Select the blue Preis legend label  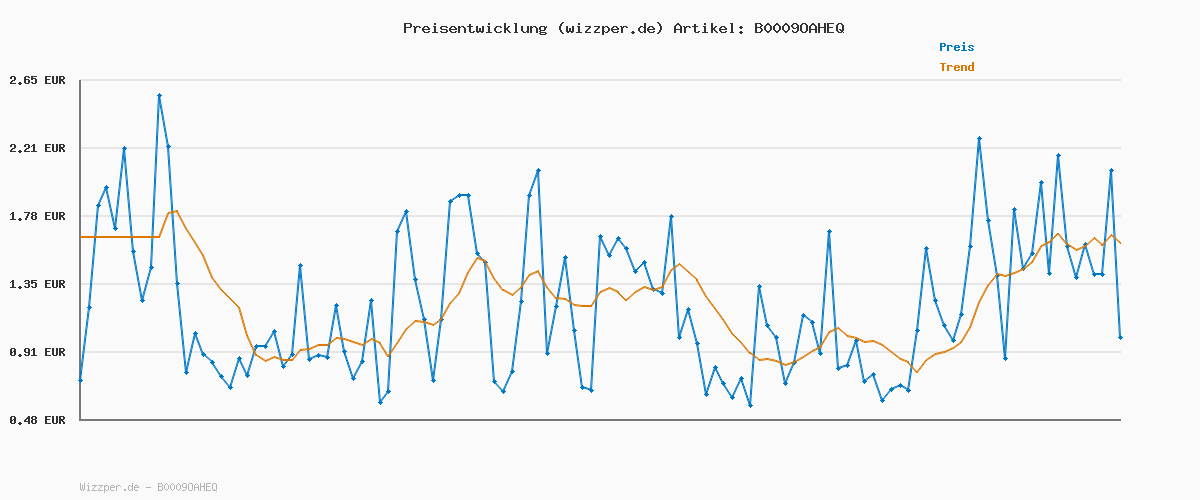(x=956, y=47)
